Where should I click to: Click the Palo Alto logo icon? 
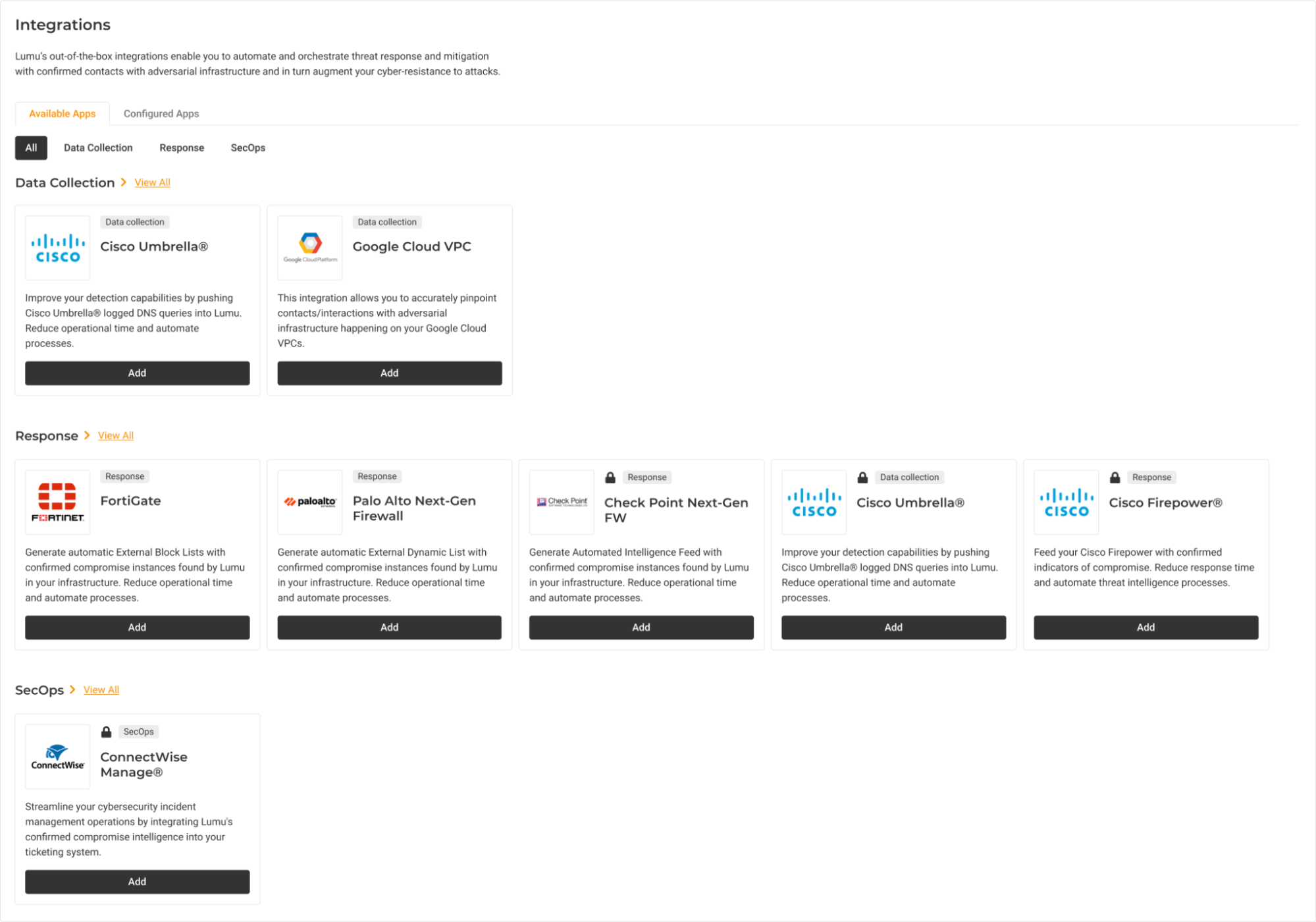(x=310, y=502)
